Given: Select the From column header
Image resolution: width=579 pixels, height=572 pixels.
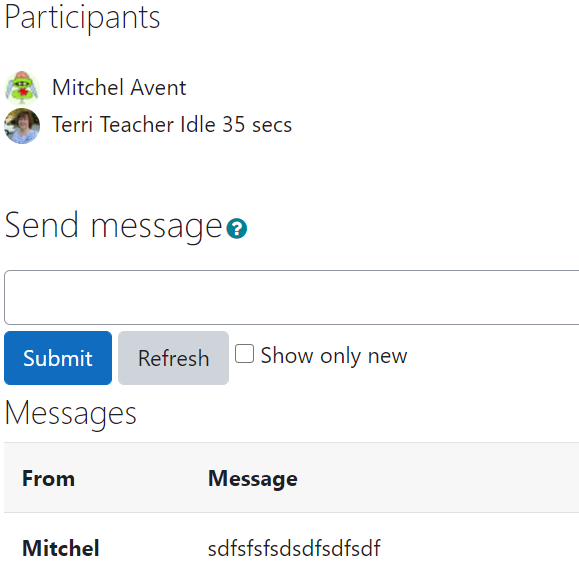Looking at the screenshot, I should click(x=48, y=479).
